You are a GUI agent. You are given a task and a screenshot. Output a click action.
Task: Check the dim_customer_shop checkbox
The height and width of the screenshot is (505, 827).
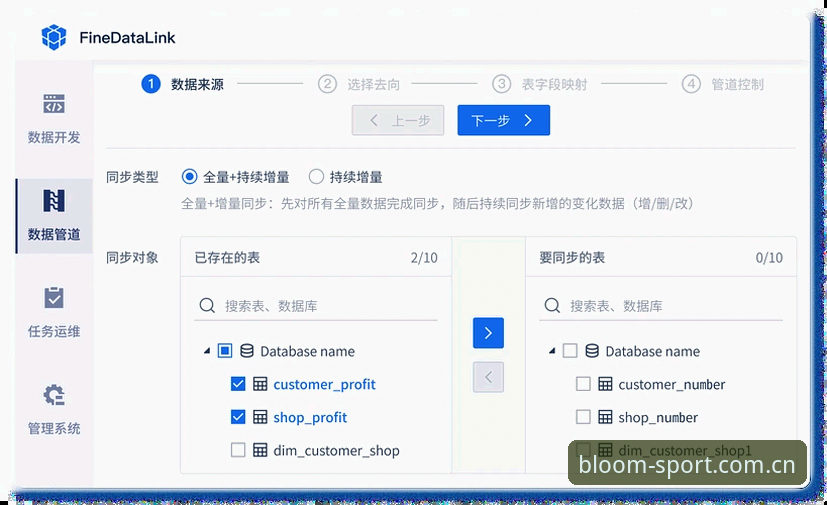[238, 450]
